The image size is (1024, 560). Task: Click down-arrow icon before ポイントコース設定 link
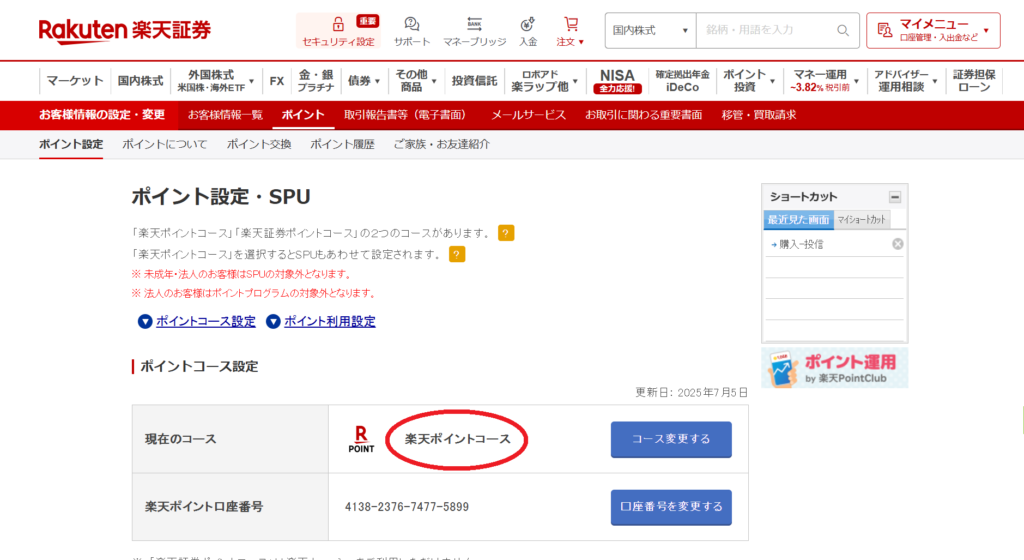click(145, 321)
